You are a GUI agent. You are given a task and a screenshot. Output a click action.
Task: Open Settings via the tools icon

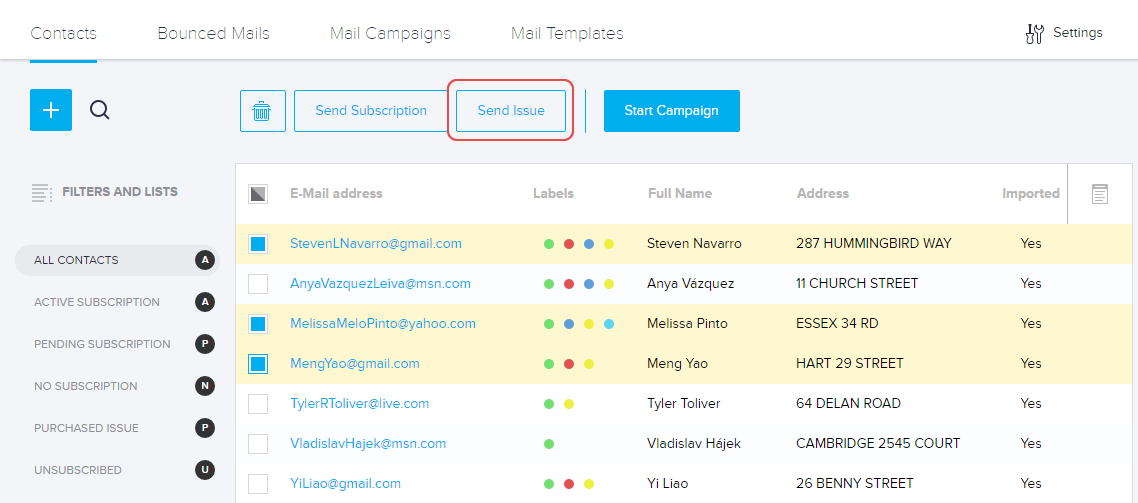1035,34
